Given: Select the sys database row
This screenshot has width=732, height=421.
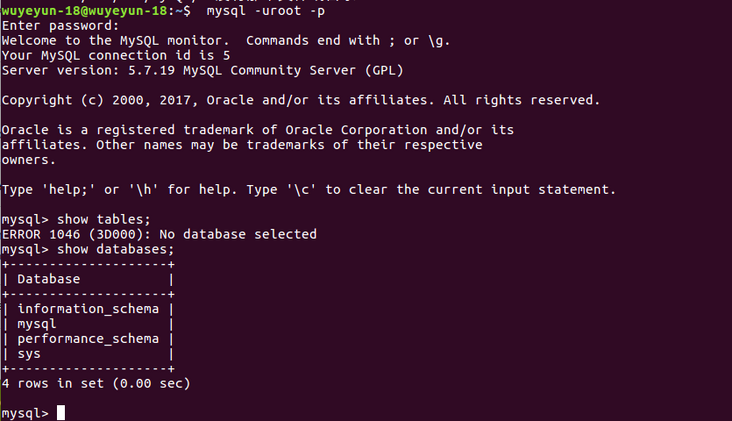Looking at the screenshot, I should pyautogui.click(x=88, y=354).
